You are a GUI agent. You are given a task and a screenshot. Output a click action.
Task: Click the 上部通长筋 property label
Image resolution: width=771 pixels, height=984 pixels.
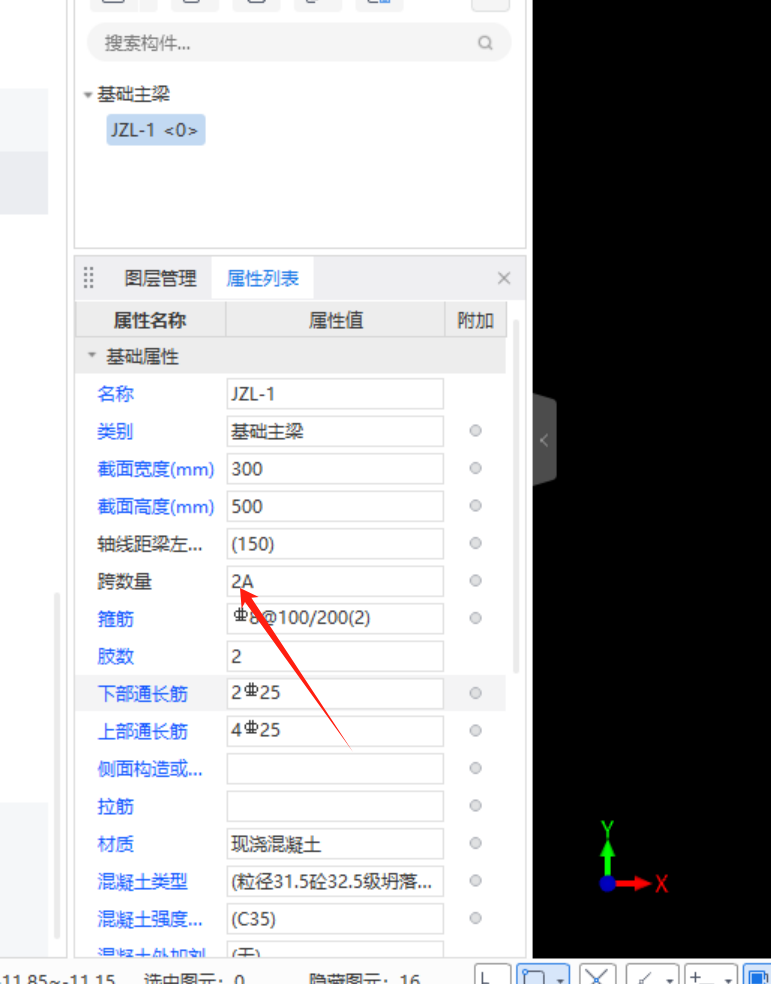click(x=142, y=732)
